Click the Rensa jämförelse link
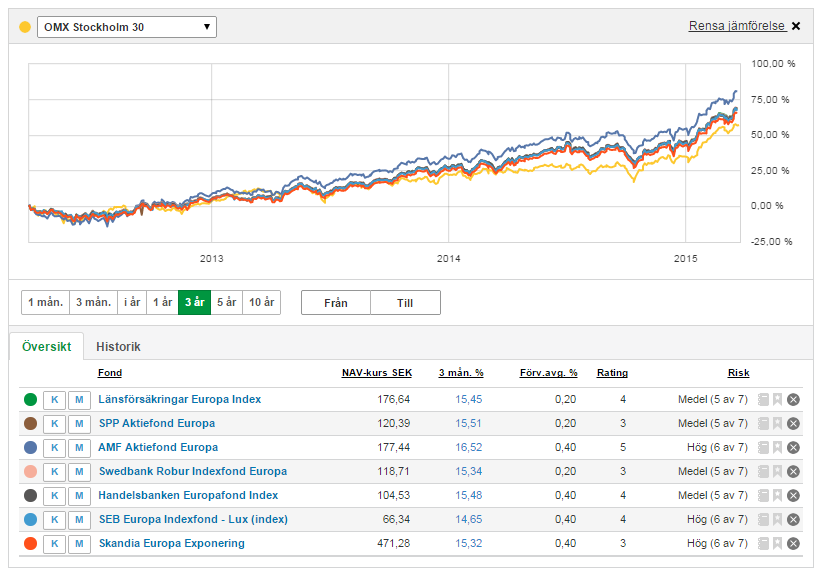The height and width of the screenshot is (575, 820). (736, 27)
